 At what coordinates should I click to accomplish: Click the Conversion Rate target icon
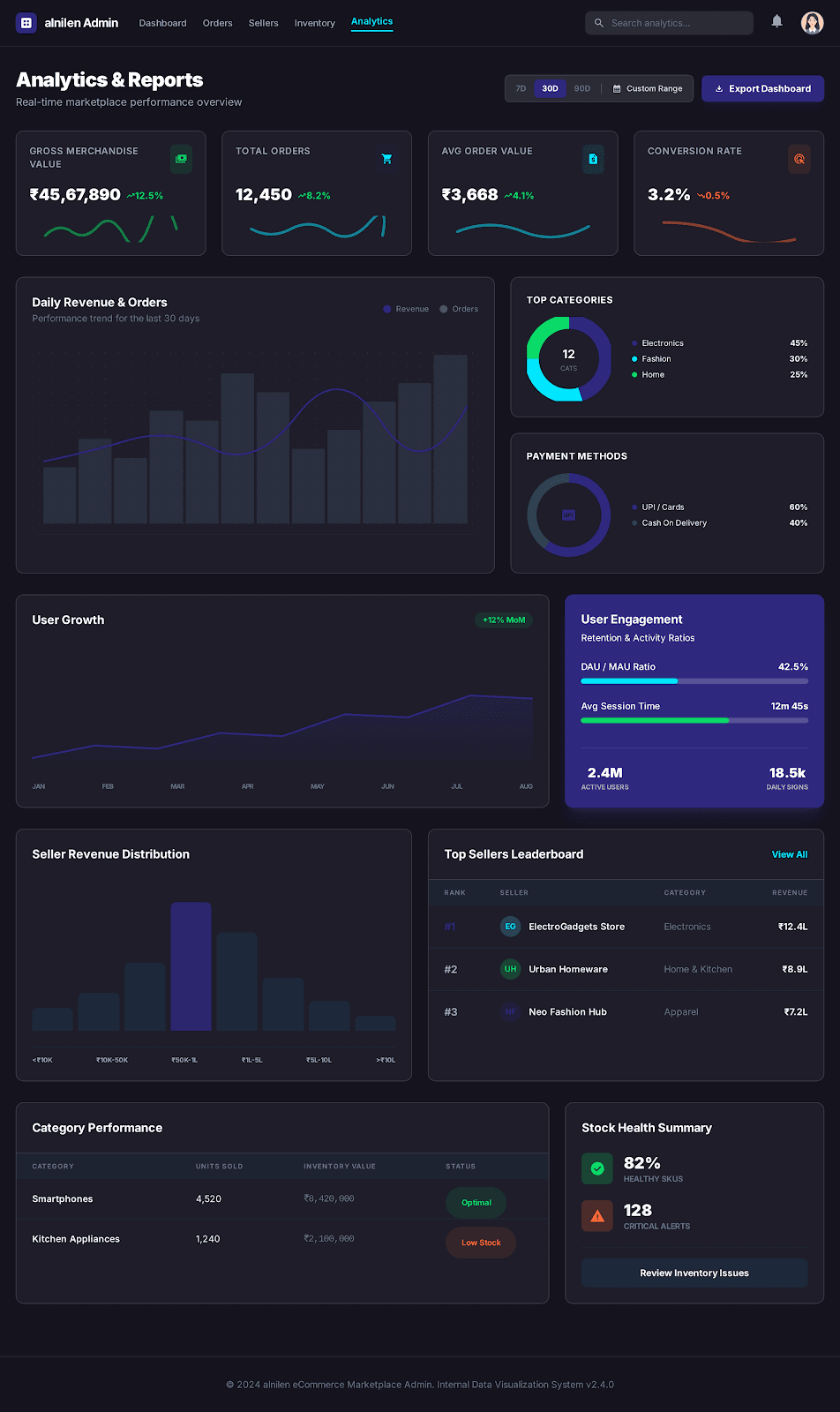click(799, 159)
